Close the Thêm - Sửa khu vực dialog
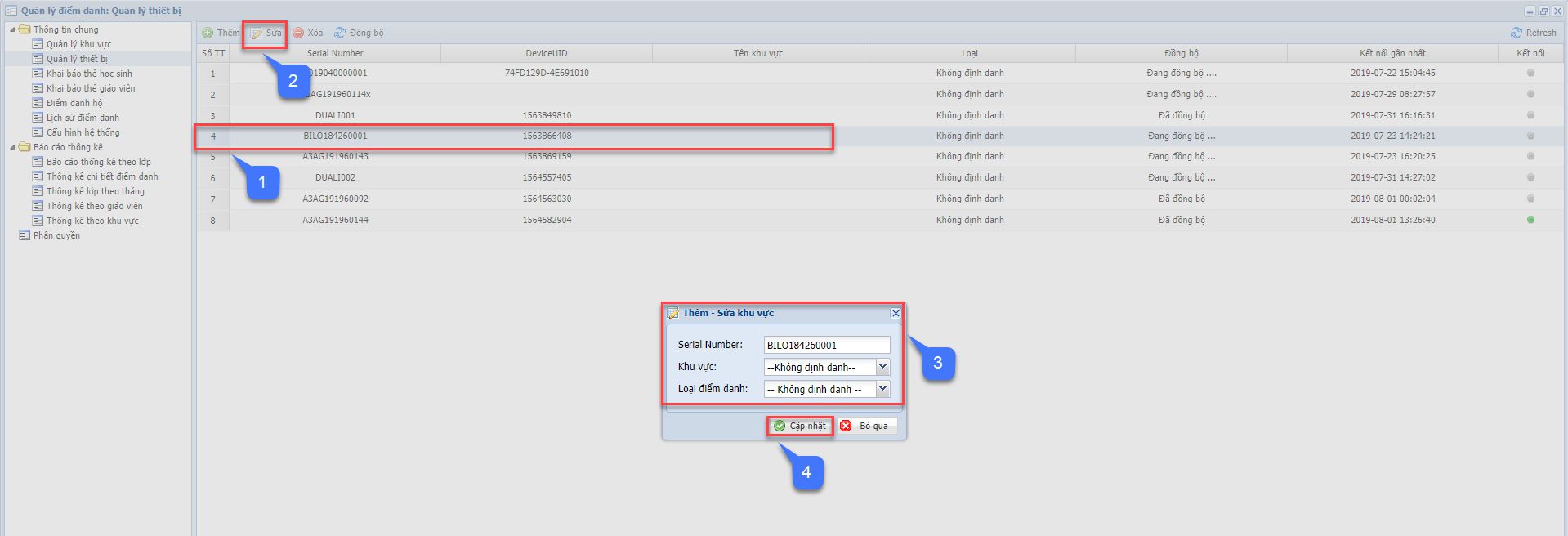 click(x=896, y=313)
